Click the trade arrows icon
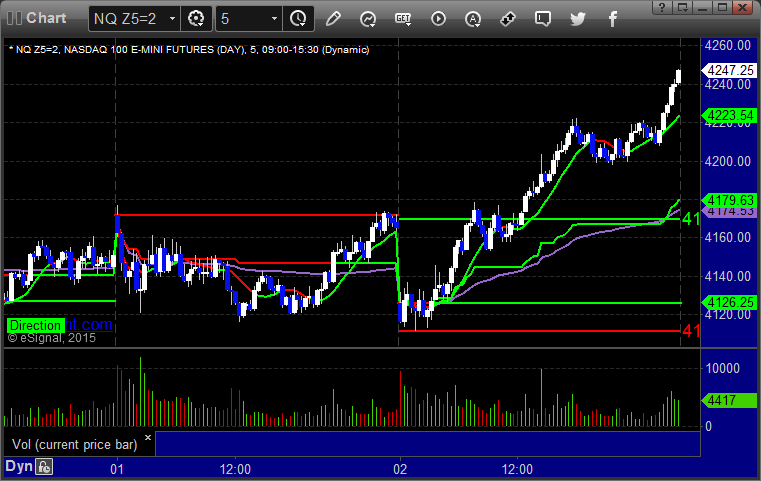The height and width of the screenshot is (481, 761). coord(508,19)
